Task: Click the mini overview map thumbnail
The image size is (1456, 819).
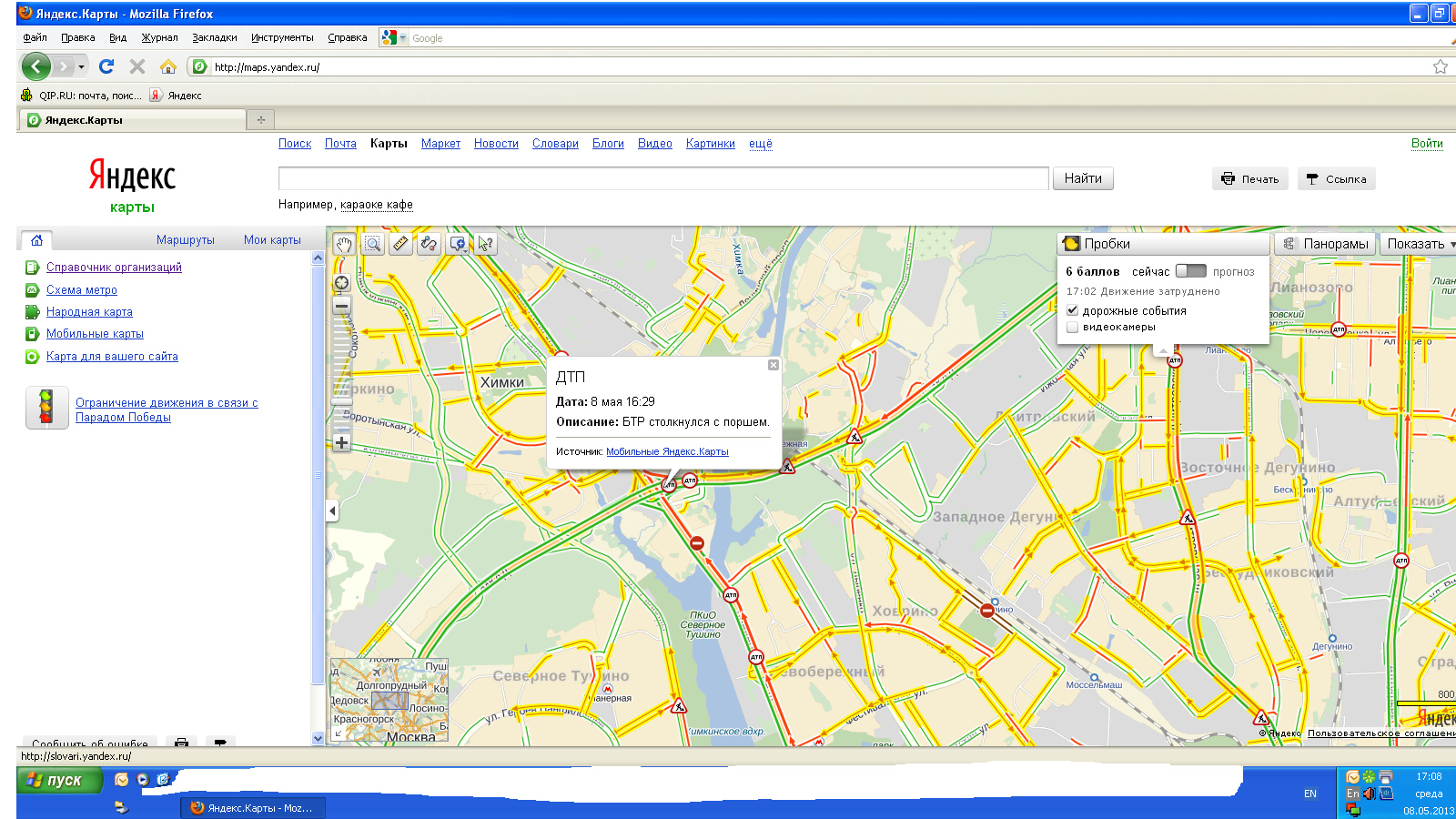Action: [389, 700]
